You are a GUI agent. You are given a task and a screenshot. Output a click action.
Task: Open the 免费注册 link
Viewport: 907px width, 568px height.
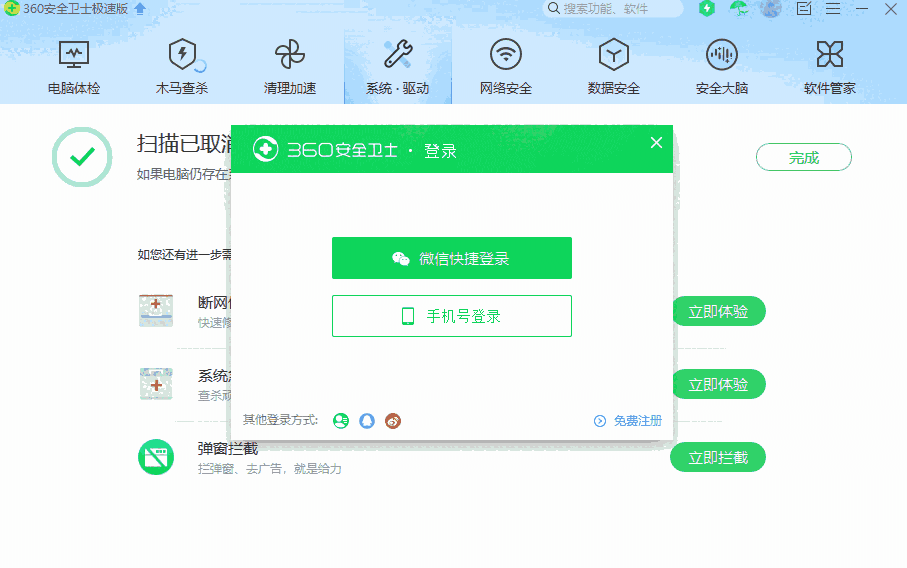pos(637,421)
